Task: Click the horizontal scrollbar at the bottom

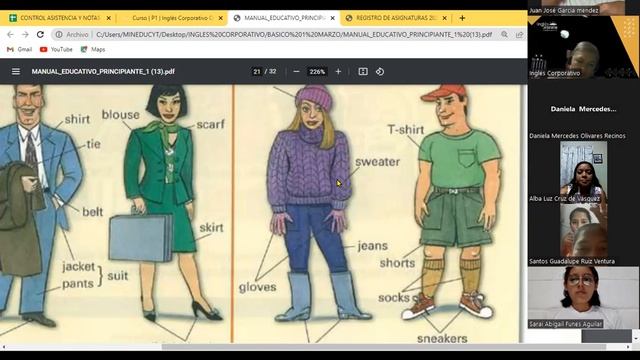Action: click(x=384, y=347)
